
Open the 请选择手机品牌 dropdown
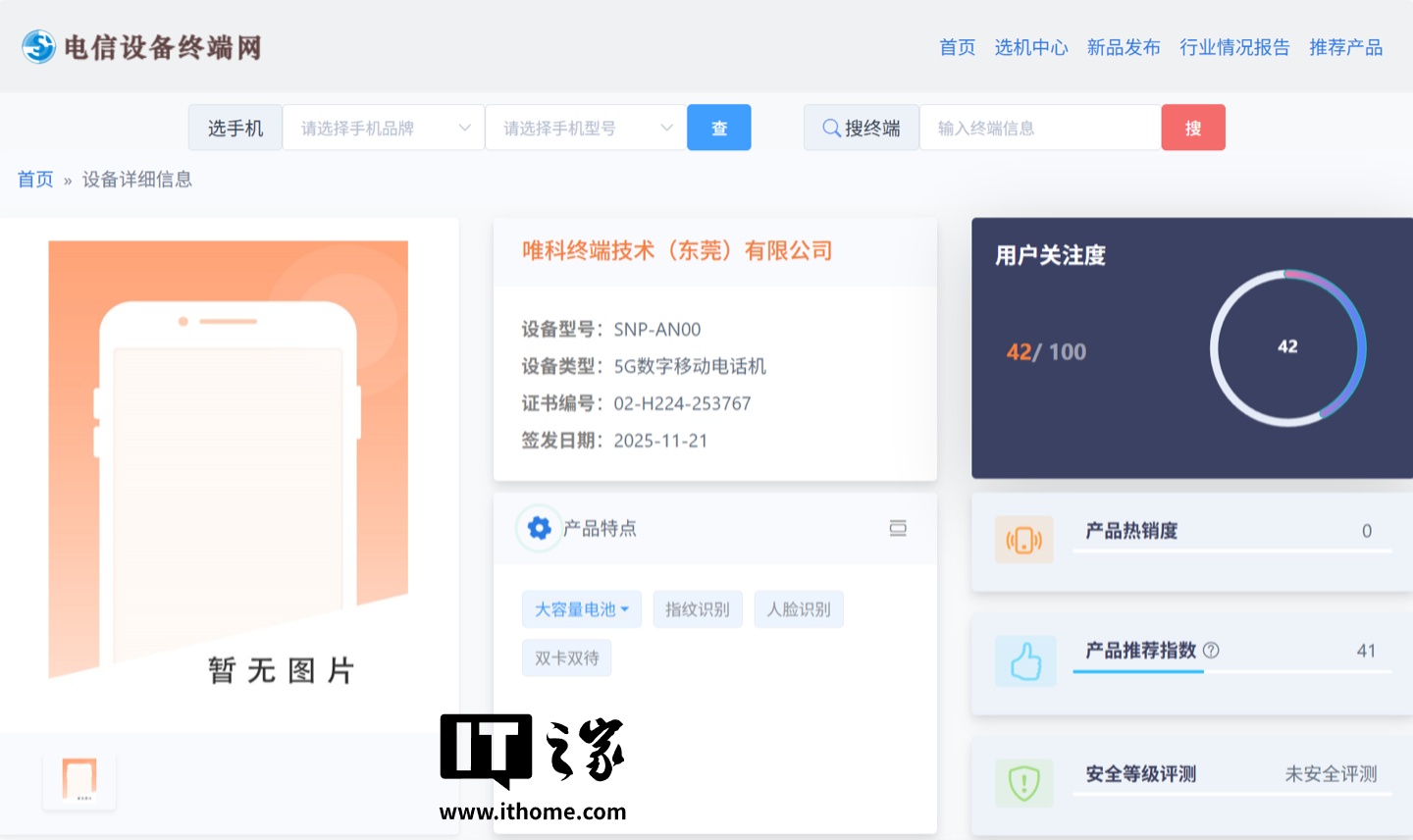383,128
